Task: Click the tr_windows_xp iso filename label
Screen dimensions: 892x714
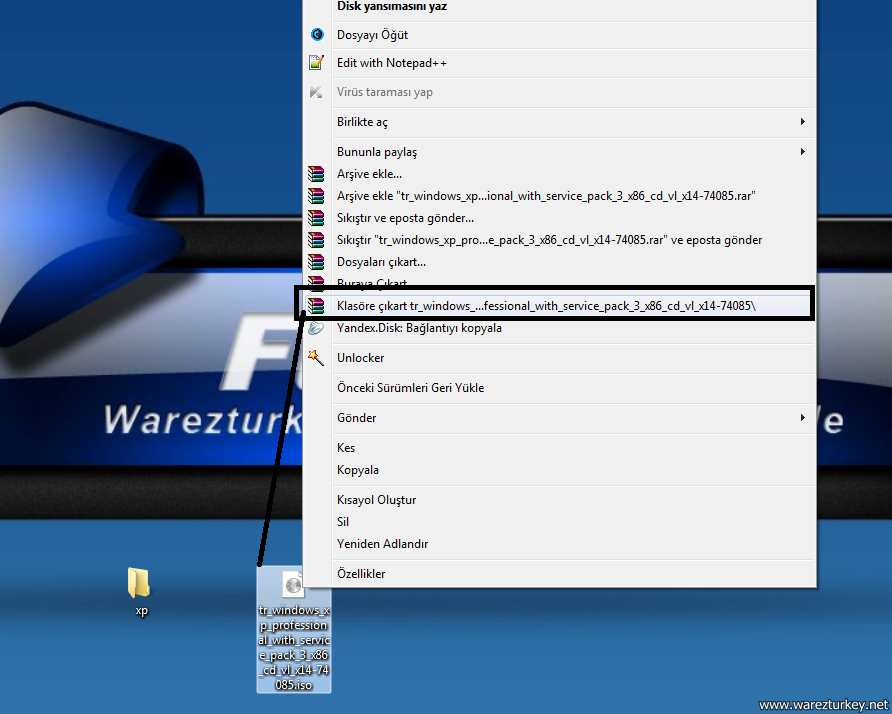Action: click(294, 647)
